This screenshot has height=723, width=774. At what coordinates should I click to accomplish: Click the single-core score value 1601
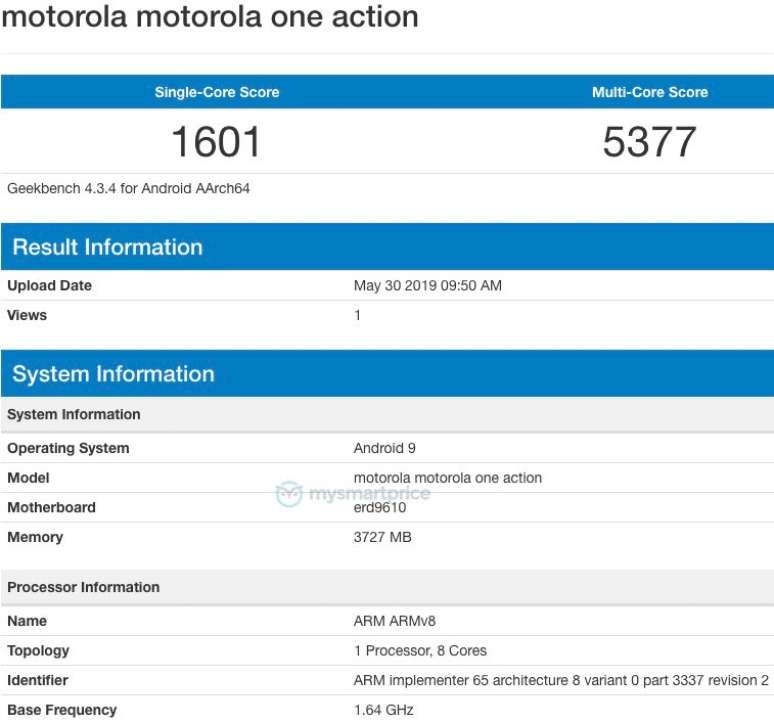[x=216, y=142]
